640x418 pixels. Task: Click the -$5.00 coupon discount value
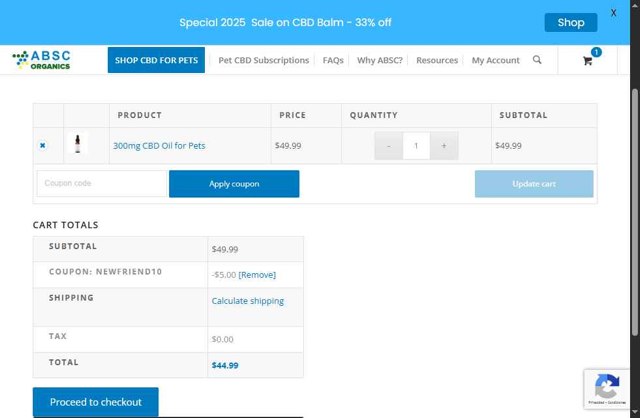click(224, 275)
